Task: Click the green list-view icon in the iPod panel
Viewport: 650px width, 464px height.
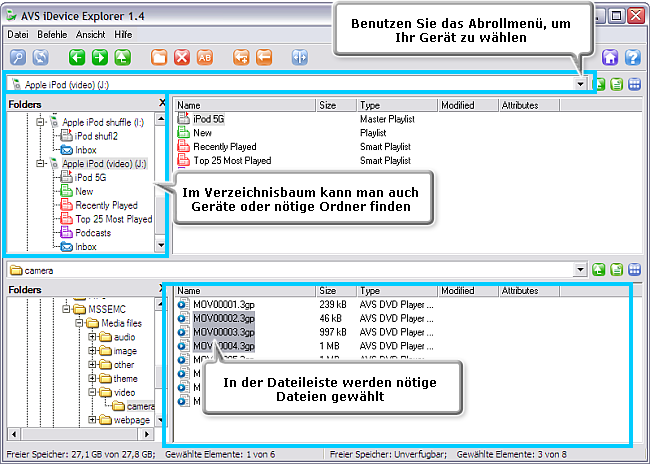Action: point(617,85)
